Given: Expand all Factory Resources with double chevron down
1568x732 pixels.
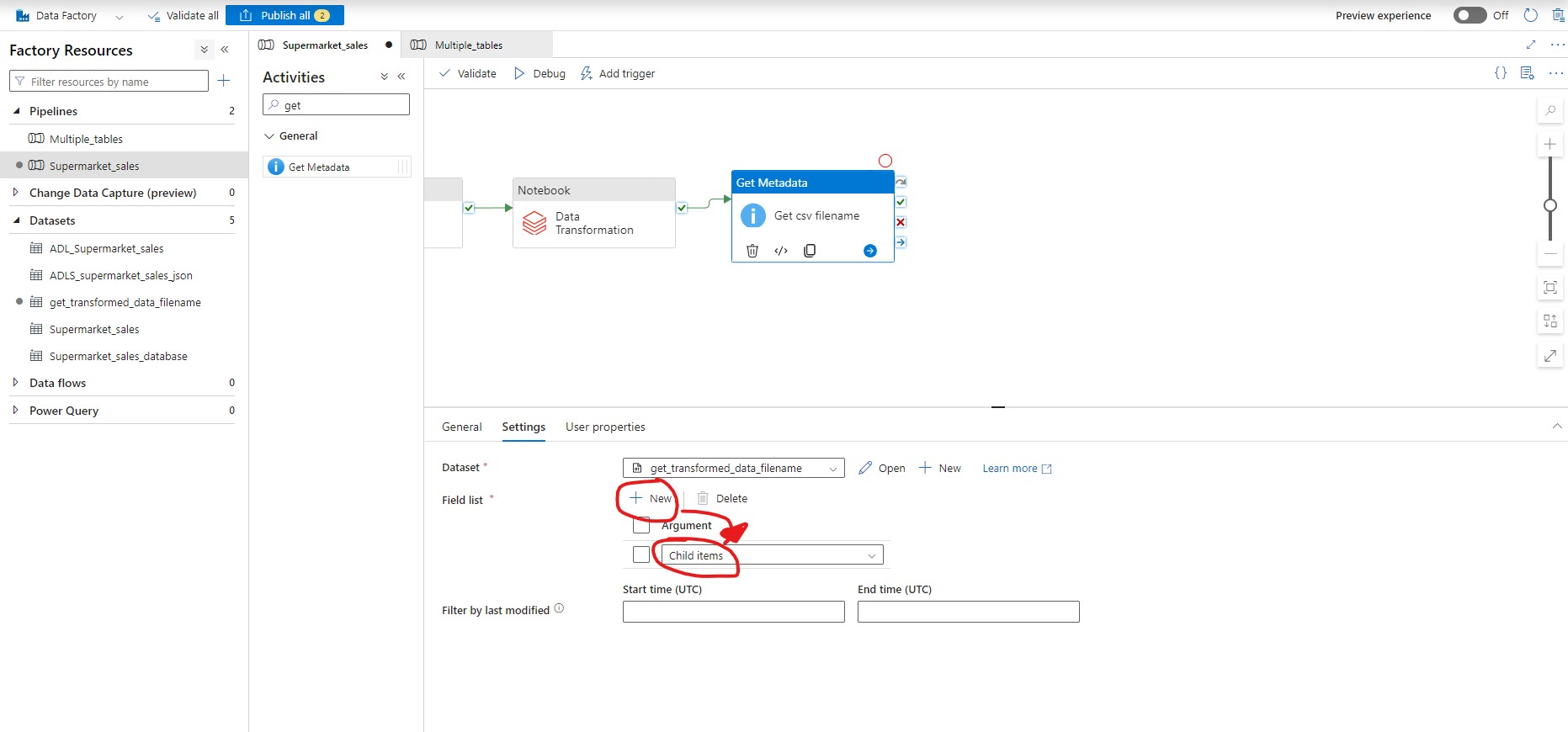Looking at the screenshot, I should coord(204,50).
